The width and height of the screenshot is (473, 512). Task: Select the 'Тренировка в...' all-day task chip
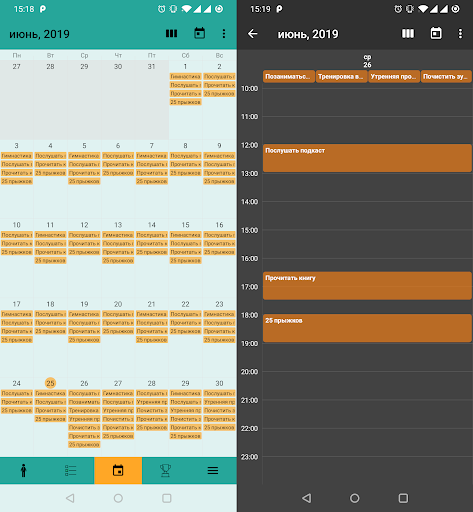341,76
